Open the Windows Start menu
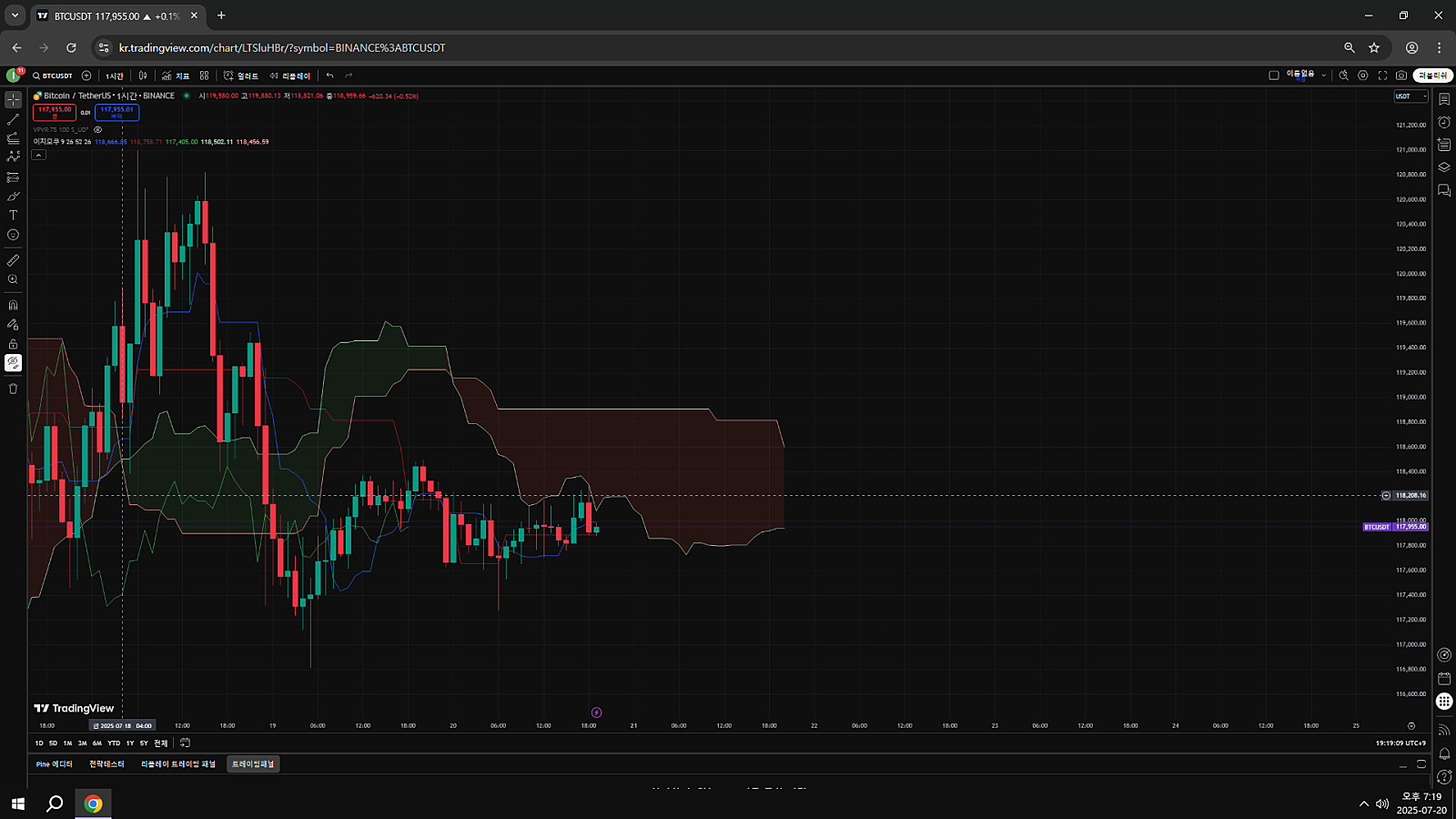Viewport: 1456px width, 819px height. [x=17, y=804]
